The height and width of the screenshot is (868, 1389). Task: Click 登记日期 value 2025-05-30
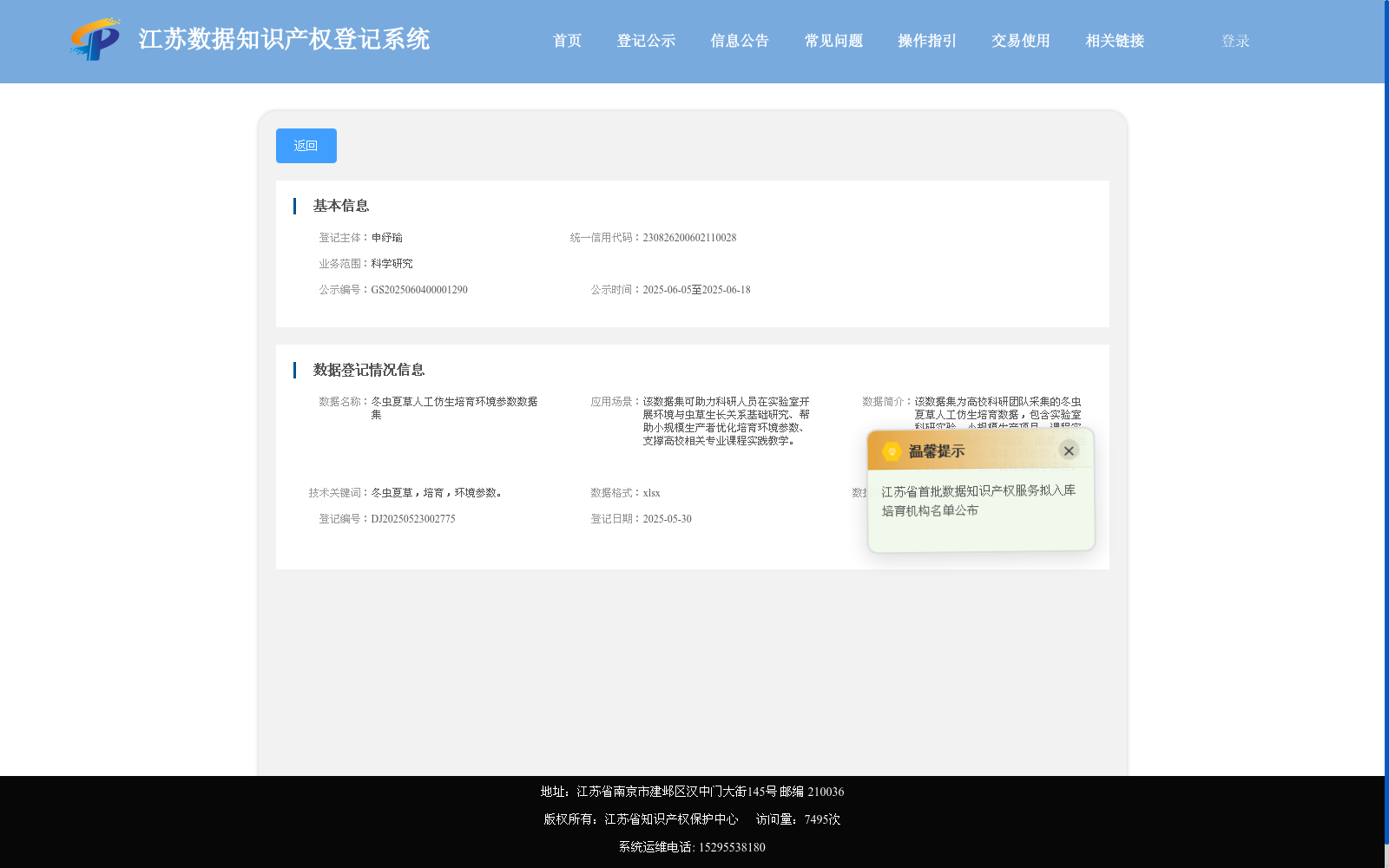click(x=667, y=519)
